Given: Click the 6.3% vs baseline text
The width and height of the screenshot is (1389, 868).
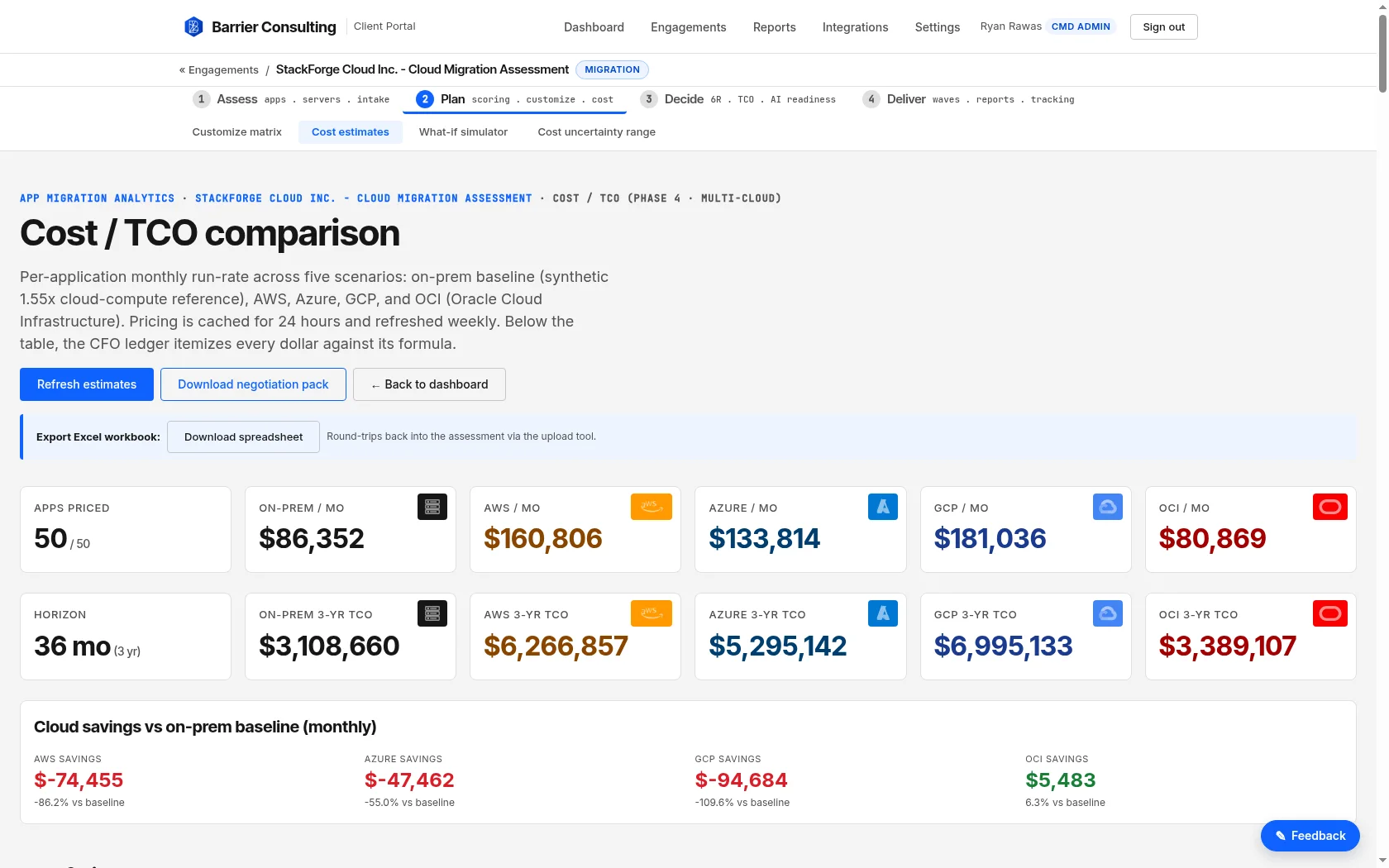Looking at the screenshot, I should click(1065, 803).
